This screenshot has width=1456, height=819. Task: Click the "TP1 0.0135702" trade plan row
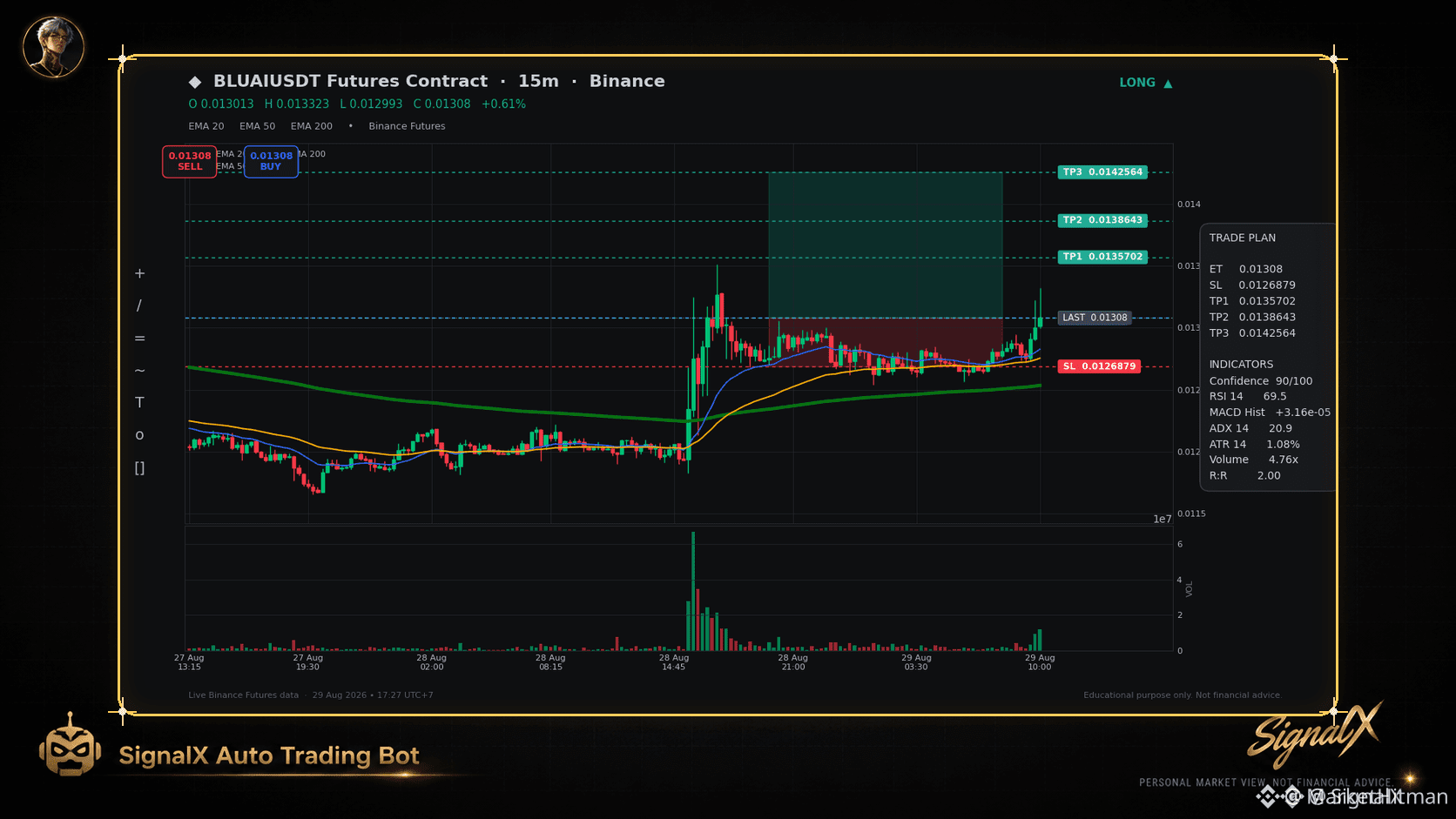(1252, 301)
